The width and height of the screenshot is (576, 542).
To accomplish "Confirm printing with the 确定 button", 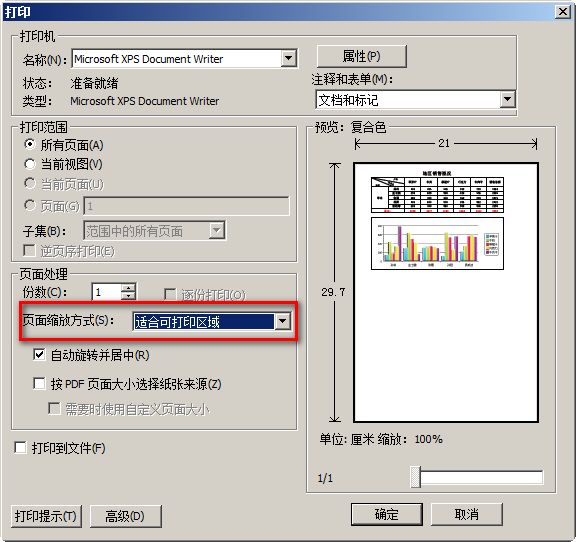I will click(387, 514).
